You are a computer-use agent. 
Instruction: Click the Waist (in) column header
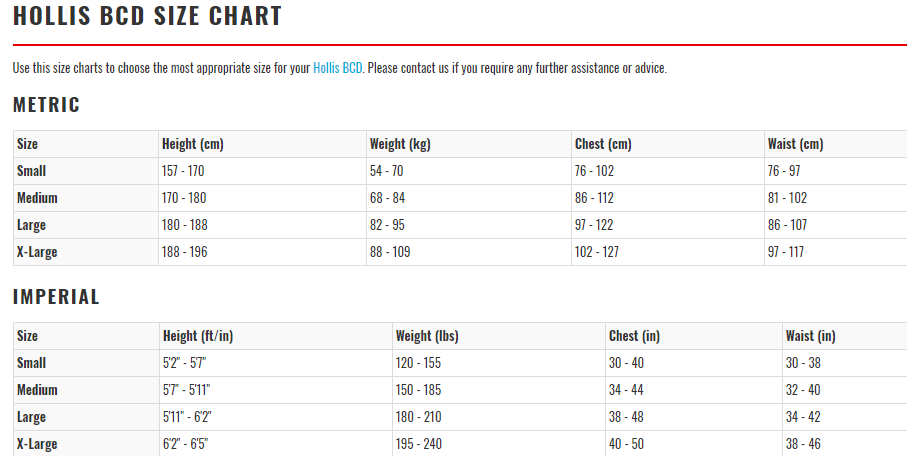811,336
